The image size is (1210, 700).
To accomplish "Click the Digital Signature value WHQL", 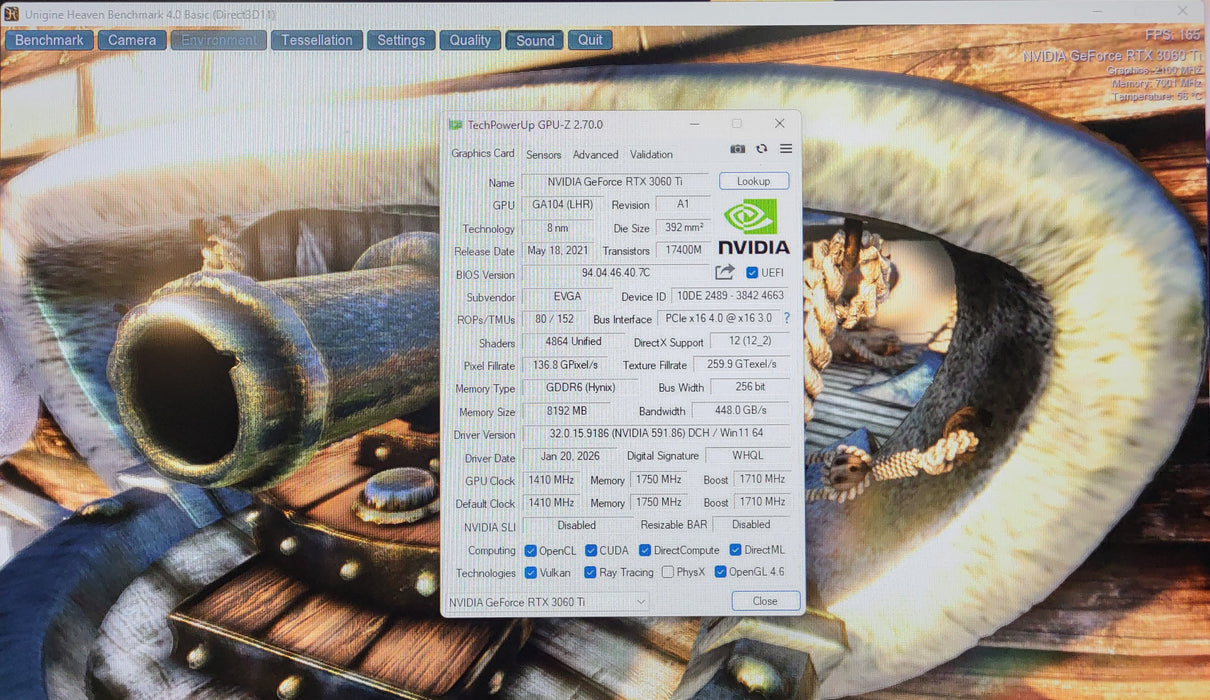I will (x=749, y=456).
